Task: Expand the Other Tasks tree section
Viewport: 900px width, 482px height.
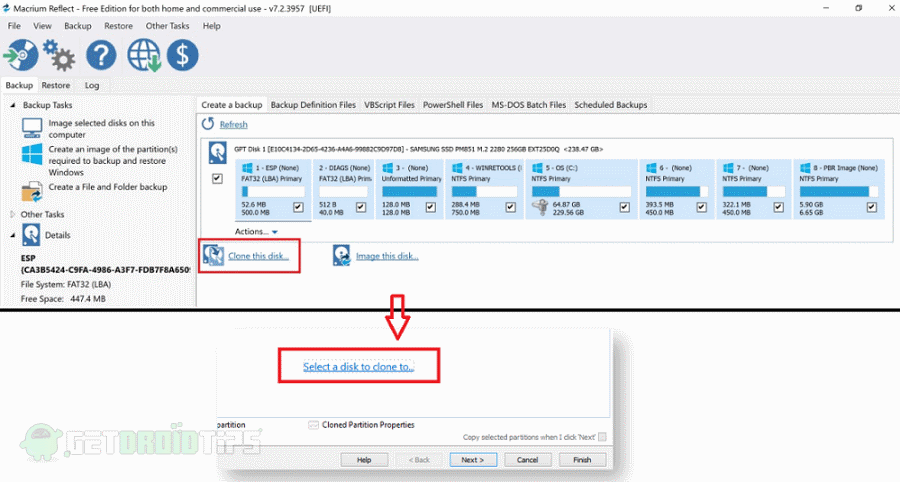Action: coord(12,214)
